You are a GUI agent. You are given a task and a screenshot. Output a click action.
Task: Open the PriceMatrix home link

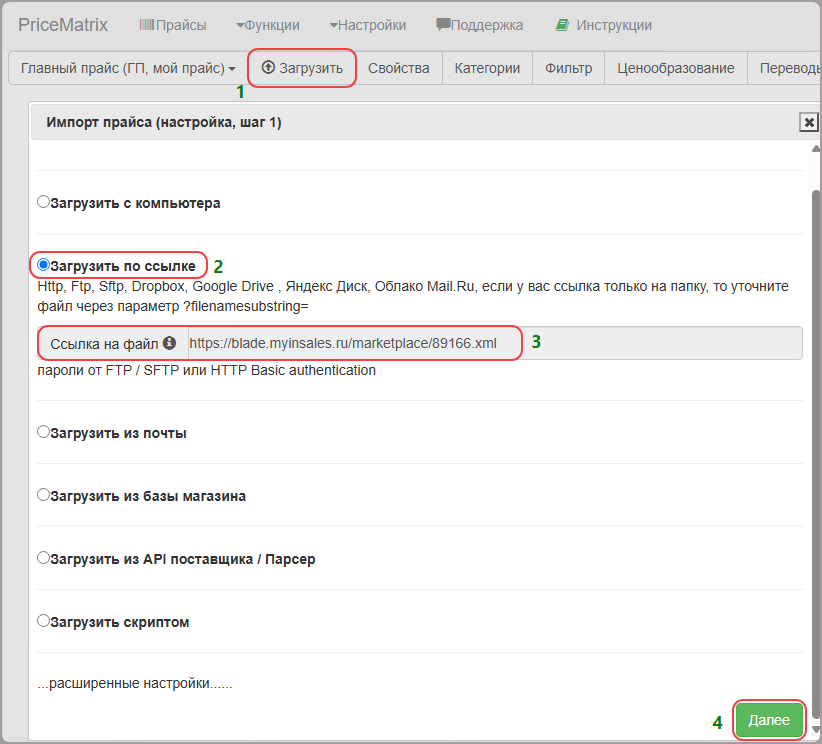(63, 25)
